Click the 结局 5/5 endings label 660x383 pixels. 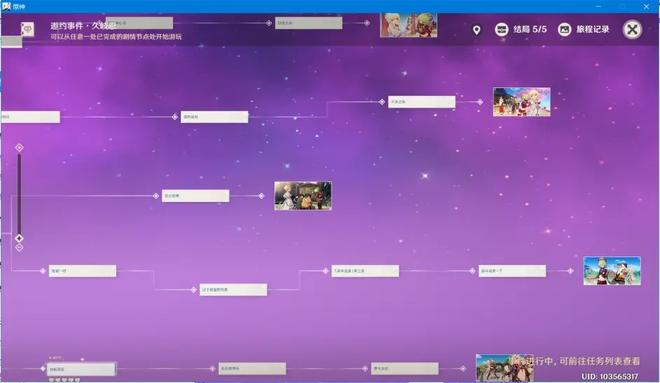(x=530, y=29)
